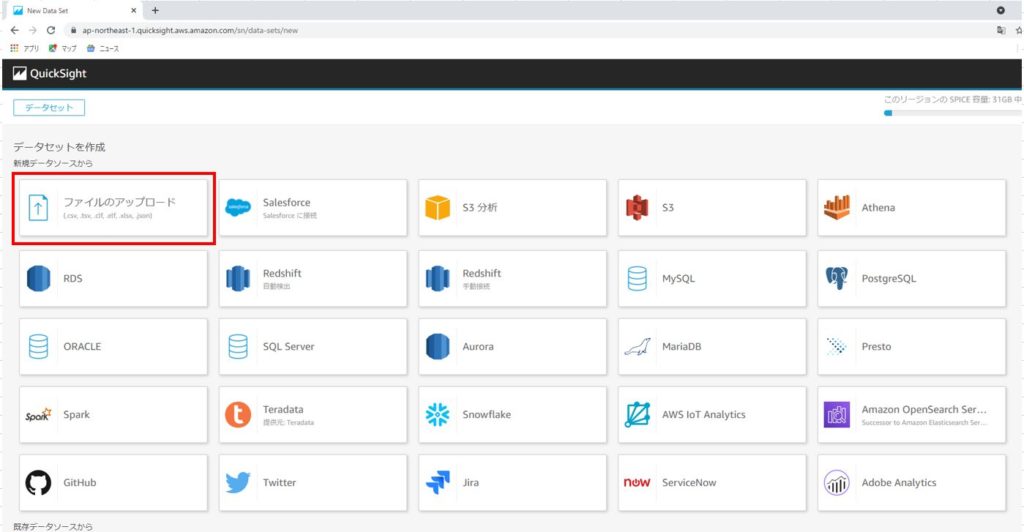Select the Twitter bird icon

[238, 483]
